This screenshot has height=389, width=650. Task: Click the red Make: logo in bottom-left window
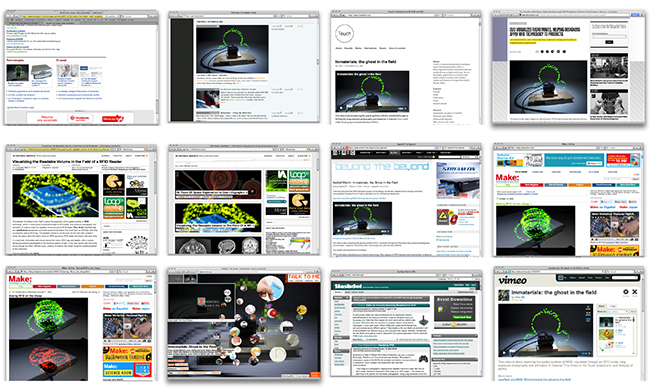point(20,279)
